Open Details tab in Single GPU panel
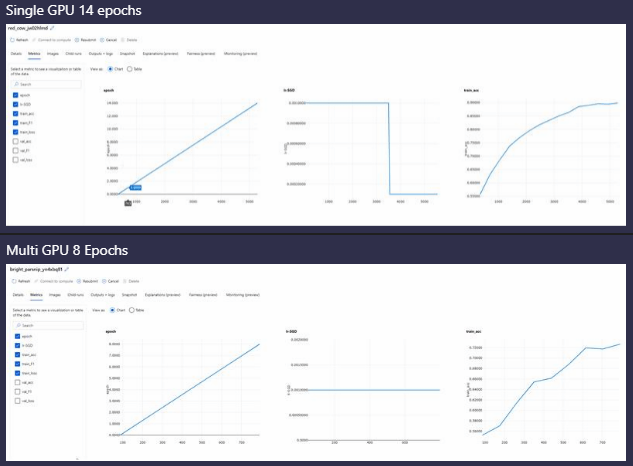Screen dimensions: 633x466 pyautogui.click(x=16, y=54)
